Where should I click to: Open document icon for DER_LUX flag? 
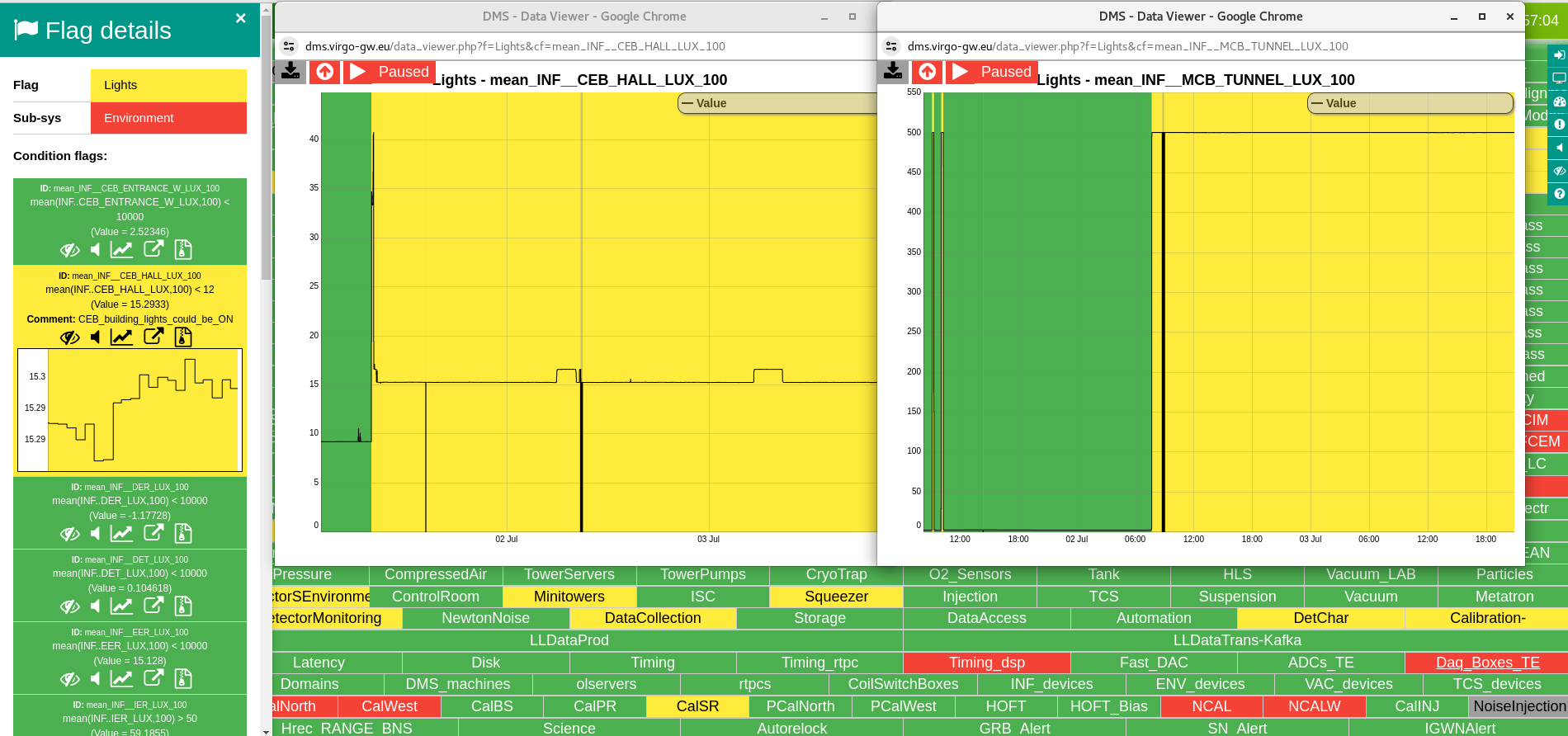tap(183, 533)
